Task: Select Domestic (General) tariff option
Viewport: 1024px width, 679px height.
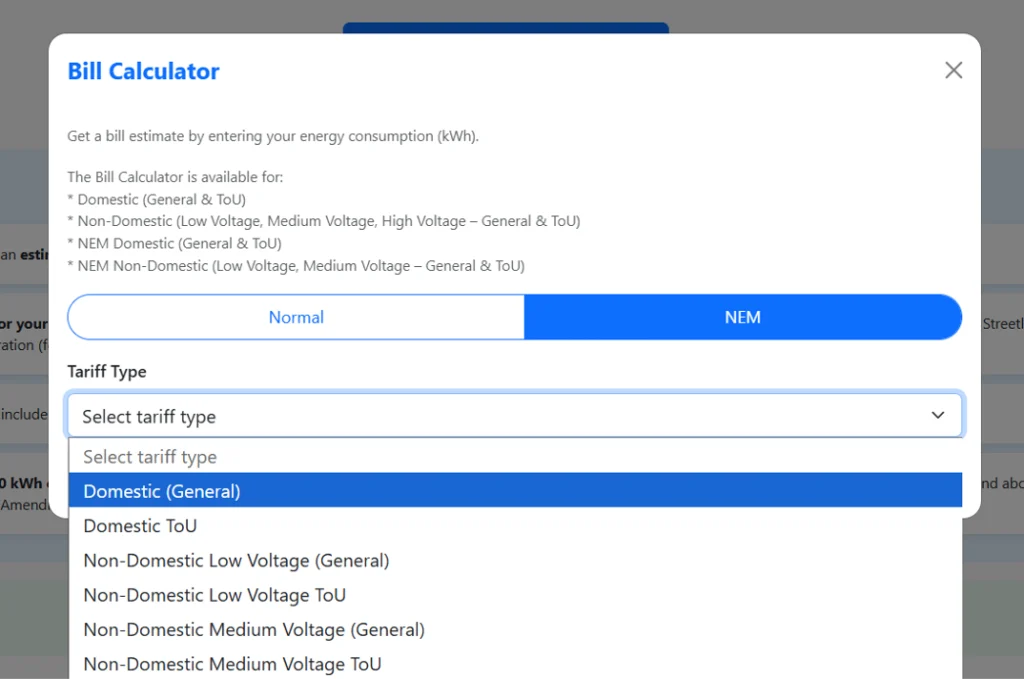Action: point(162,491)
